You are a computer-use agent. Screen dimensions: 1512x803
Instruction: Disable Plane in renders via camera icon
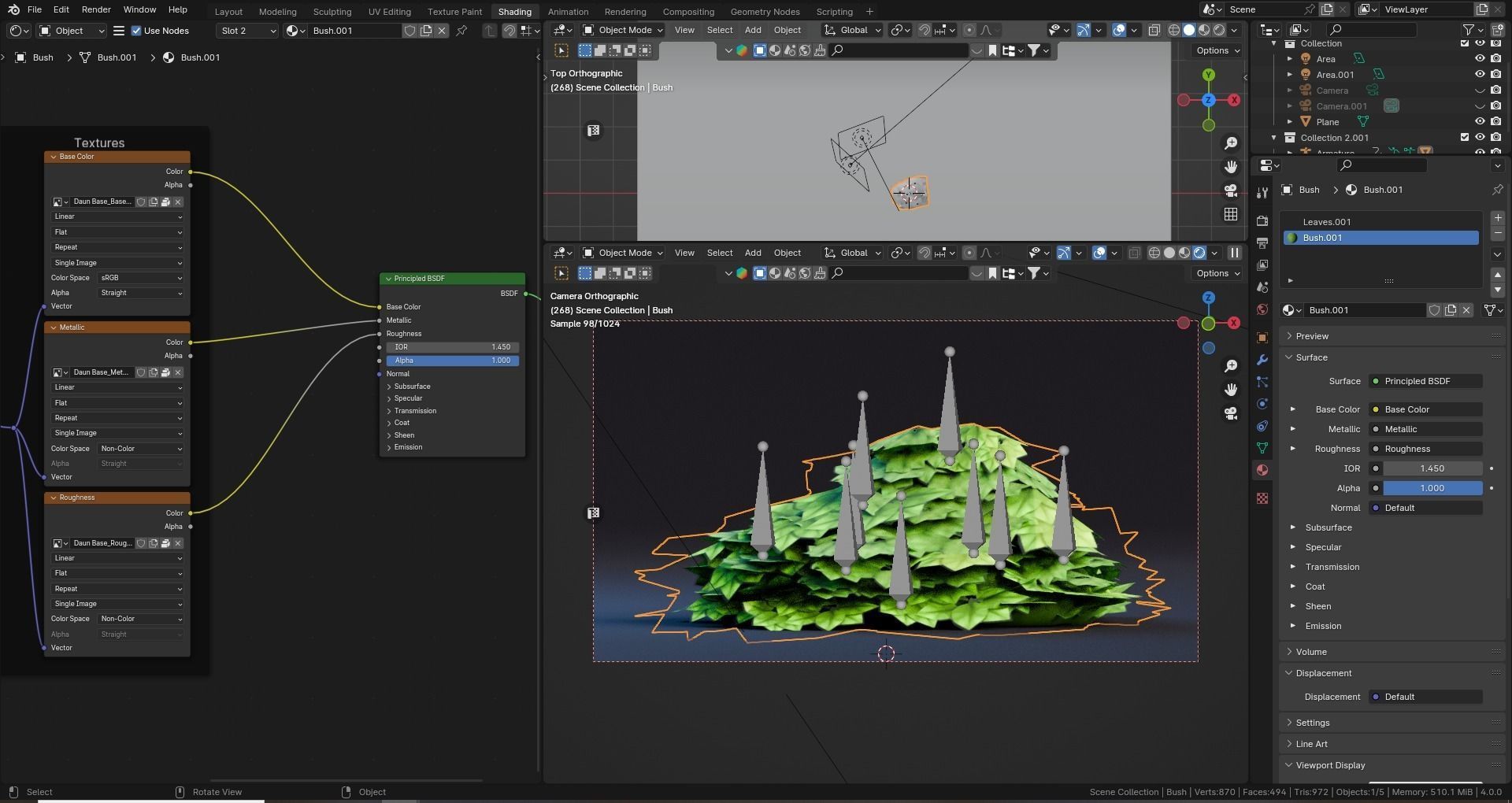[1495, 122]
